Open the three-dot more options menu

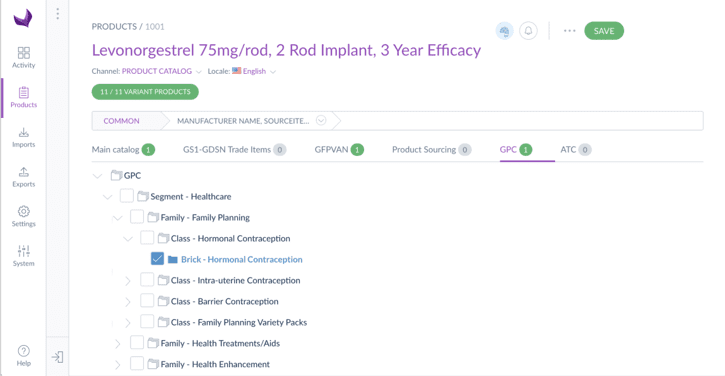click(x=569, y=31)
